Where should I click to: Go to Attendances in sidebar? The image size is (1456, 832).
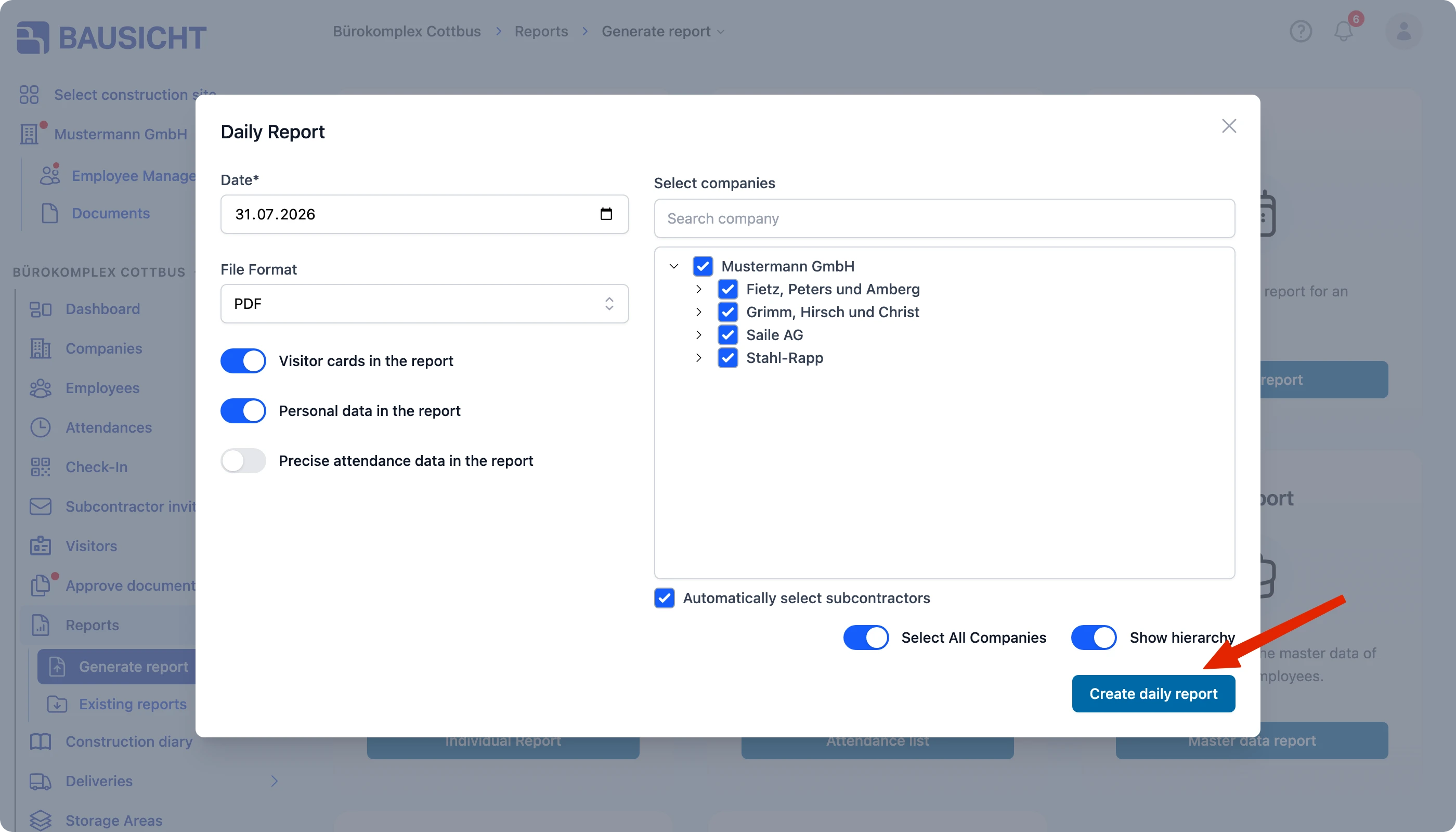tap(109, 427)
